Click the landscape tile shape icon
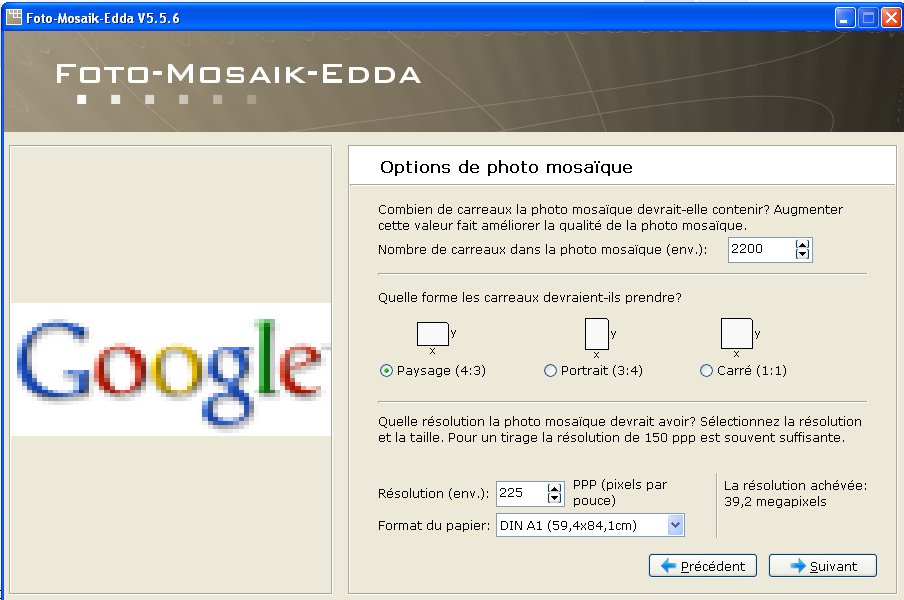Image resolution: width=904 pixels, height=600 pixels. (432, 334)
